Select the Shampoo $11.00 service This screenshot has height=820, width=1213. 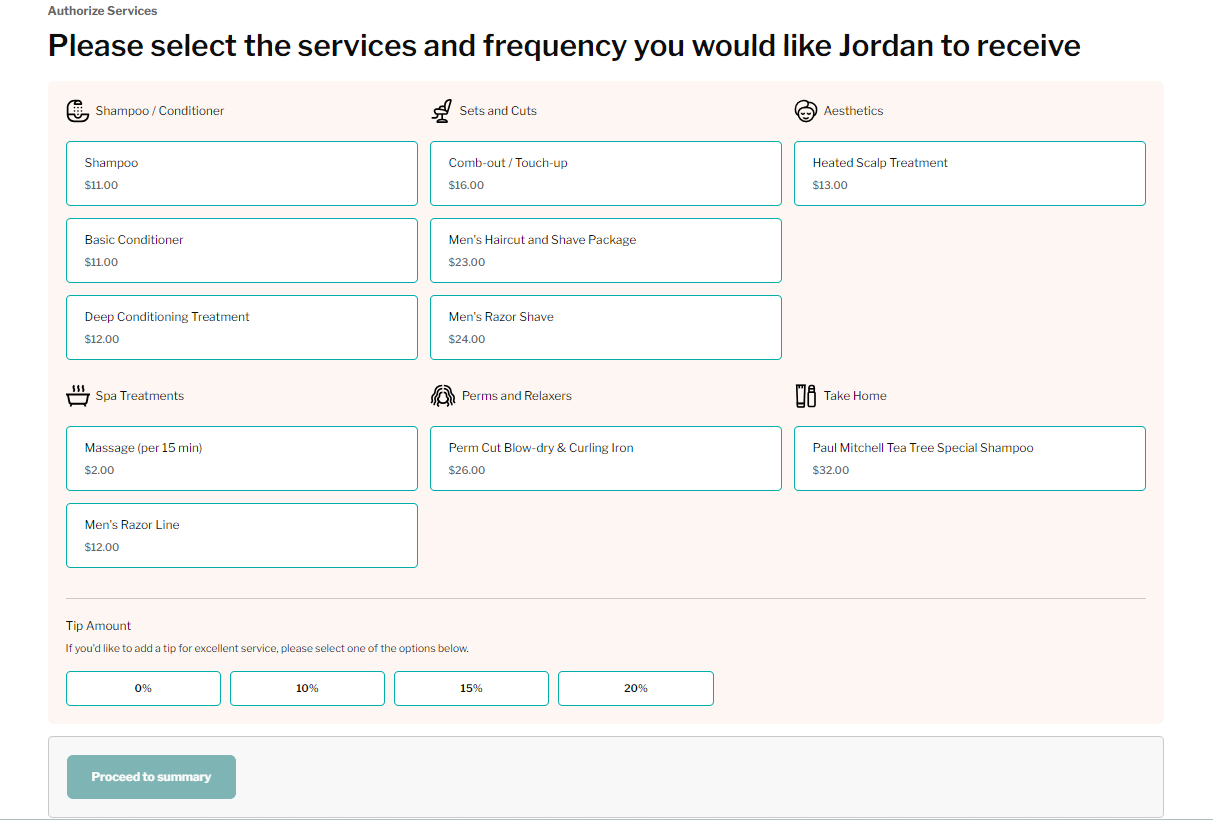pos(242,174)
